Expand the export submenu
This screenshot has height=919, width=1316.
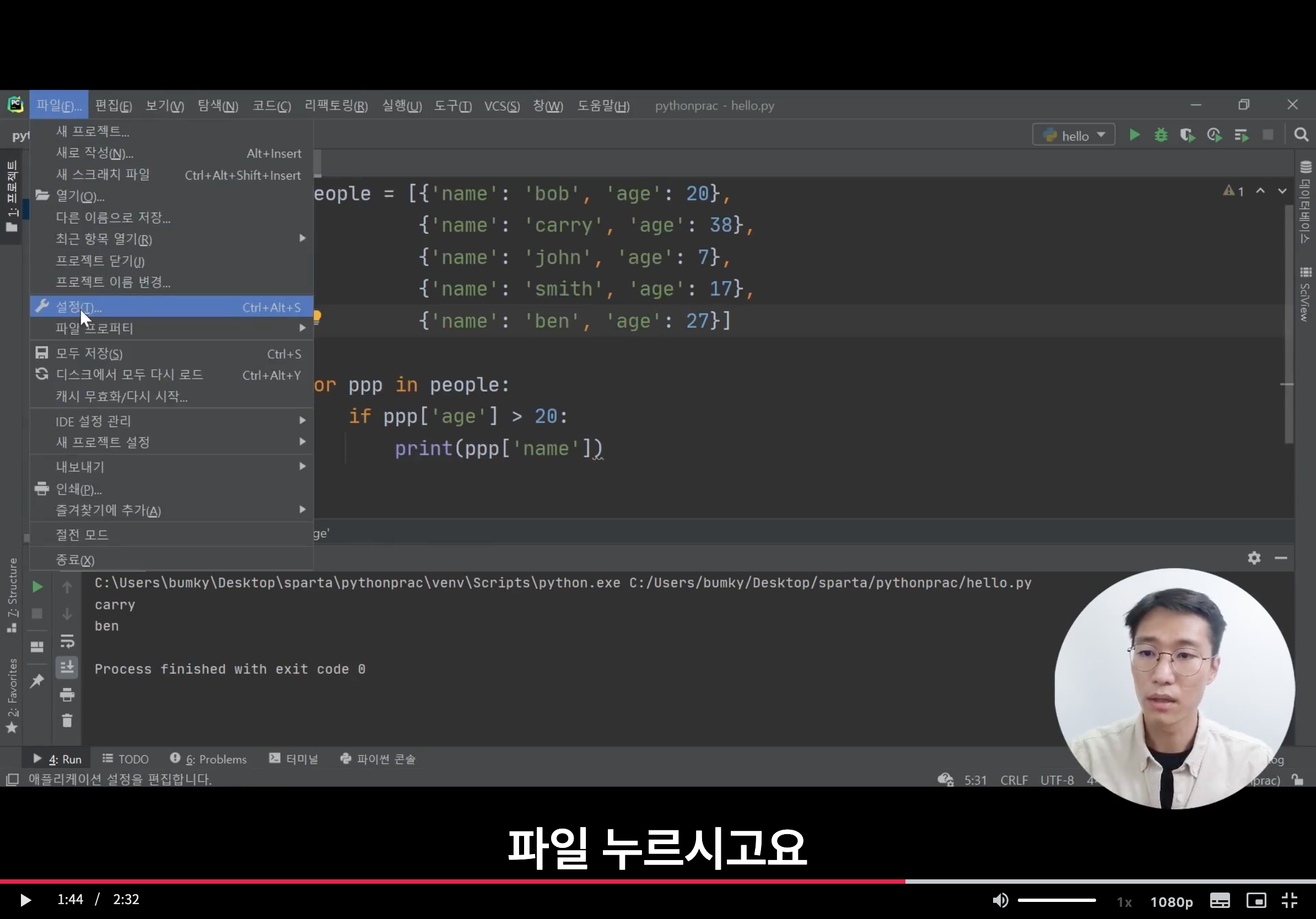[x=171, y=467]
